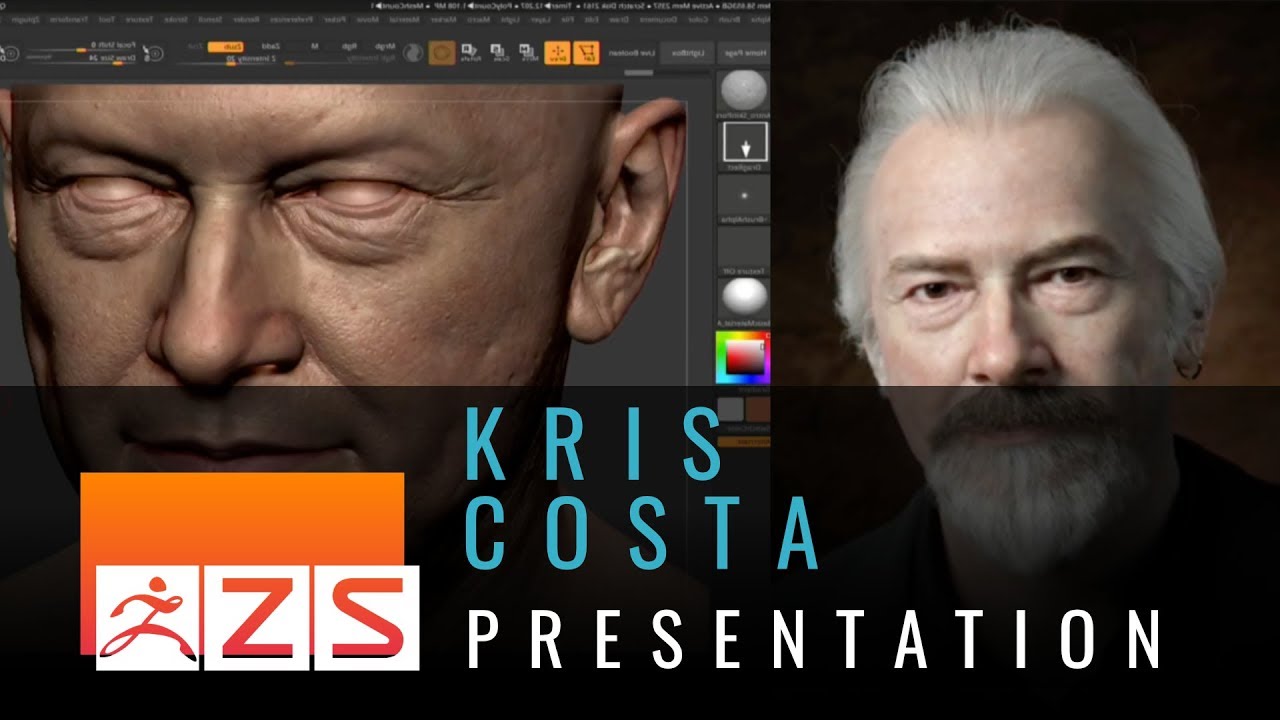The height and width of the screenshot is (720, 1280).
Task: Open the Macro menu
Action: [x=478, y=19]
